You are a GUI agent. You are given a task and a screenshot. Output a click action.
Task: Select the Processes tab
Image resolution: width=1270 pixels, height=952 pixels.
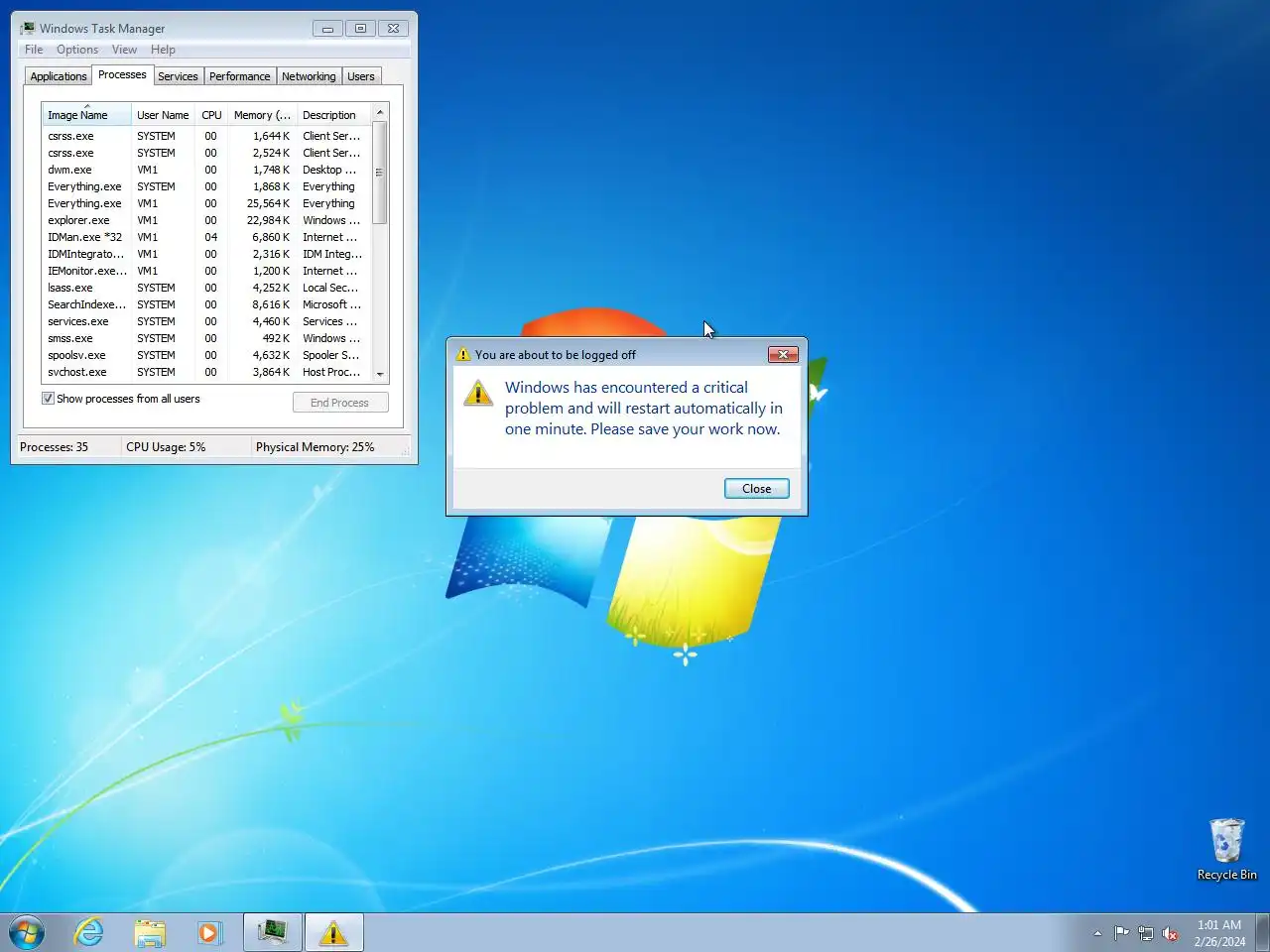click(122, 74)
